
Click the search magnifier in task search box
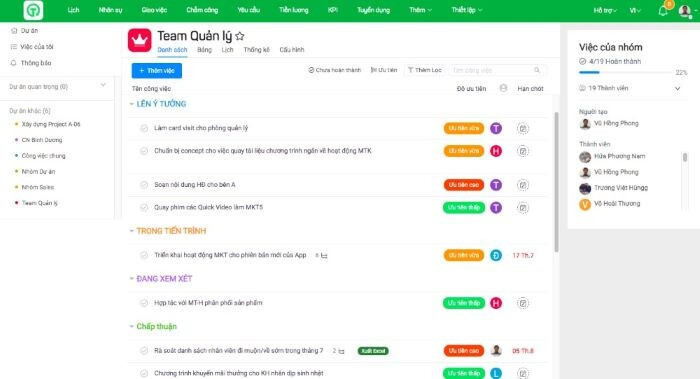[x=537, y=70]
